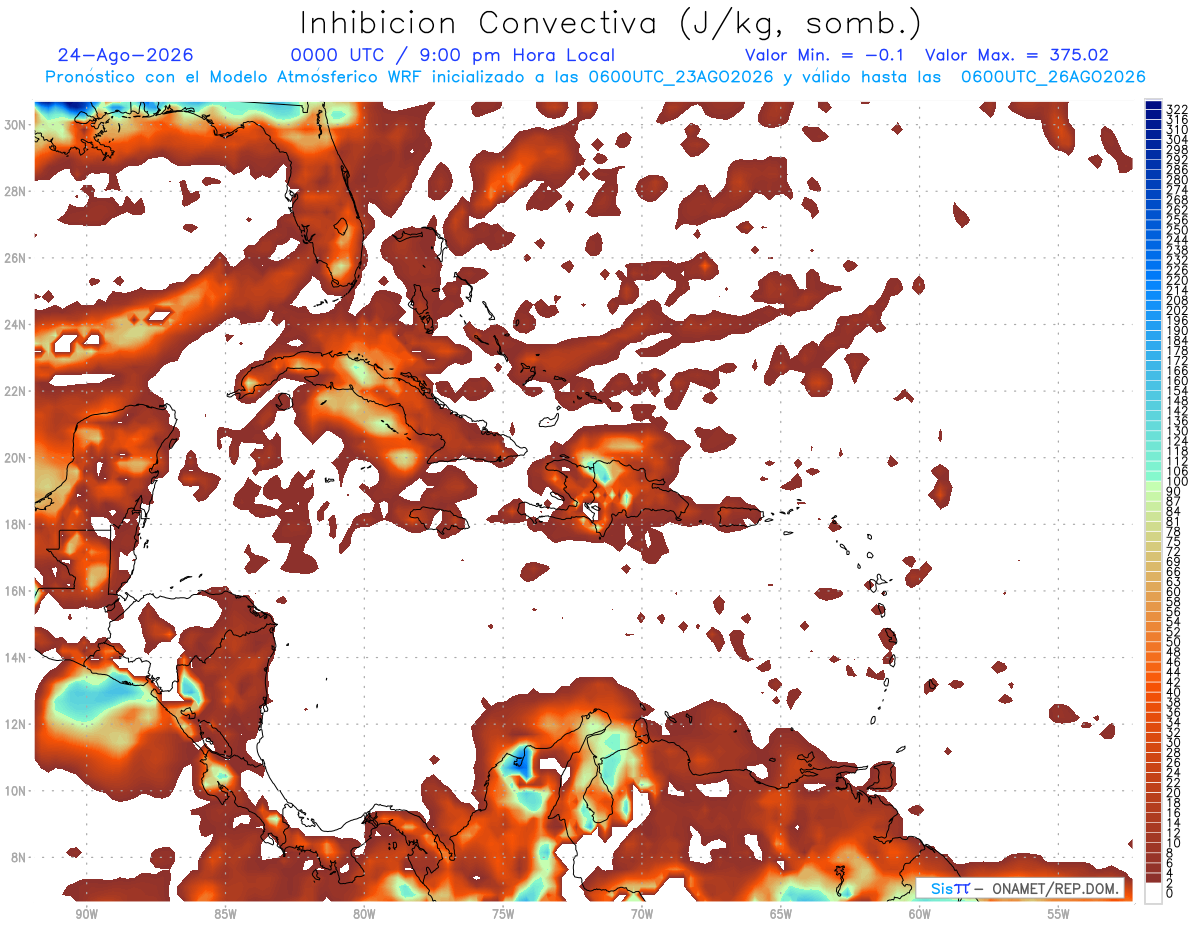Click the date label "24-Ago-2026"
This screenshot has height=927, width=1200.
[x=126, y=55]
